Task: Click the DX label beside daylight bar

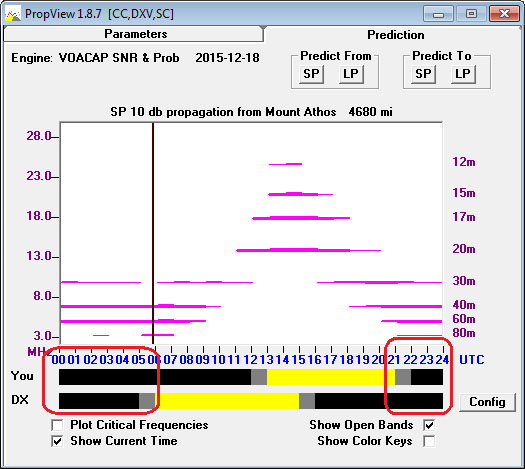Action: click(20, 400)
